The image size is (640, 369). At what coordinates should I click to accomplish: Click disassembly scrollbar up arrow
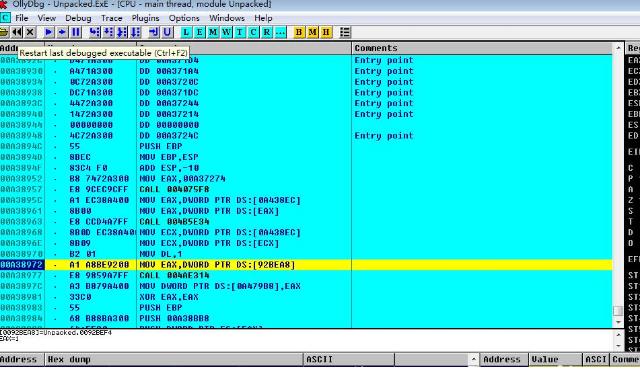(x=618, y=48)
